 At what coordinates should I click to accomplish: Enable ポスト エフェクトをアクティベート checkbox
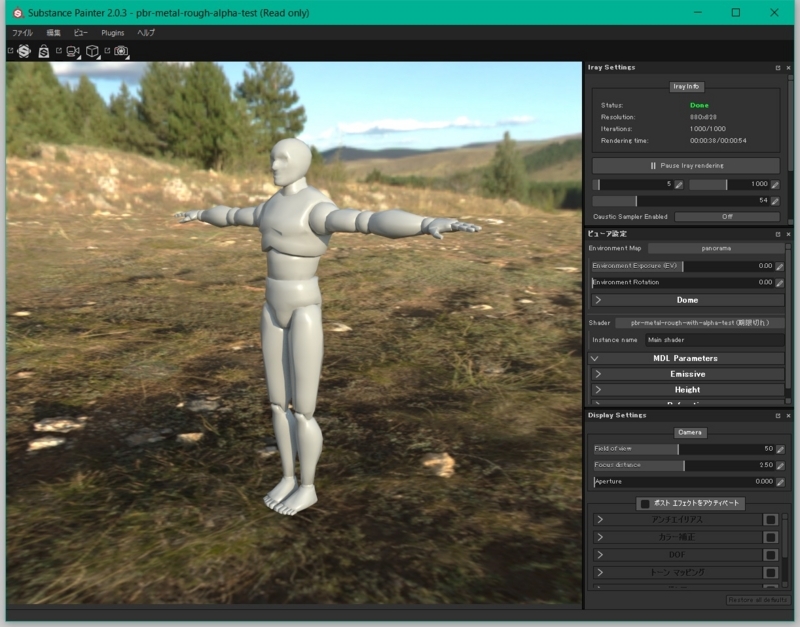click(x=645, y=504)
